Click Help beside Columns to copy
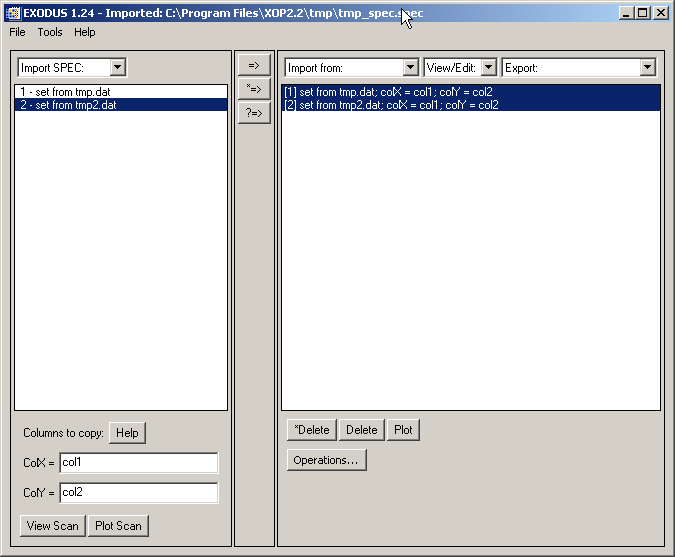The height and width of the screenshot is (557, 675). pyautogui.click(x=127, y=432)
